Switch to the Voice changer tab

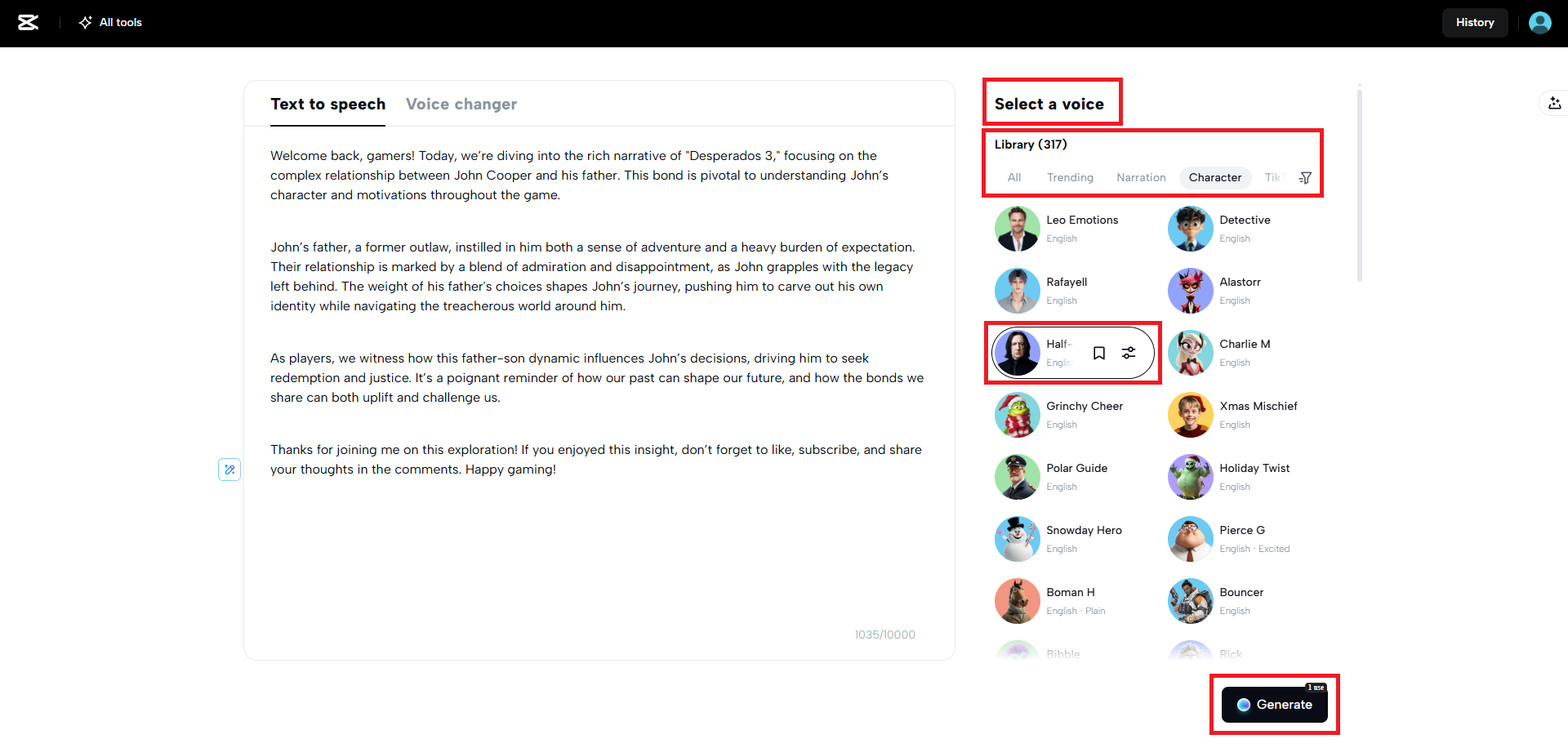click(x=461, y=105)
